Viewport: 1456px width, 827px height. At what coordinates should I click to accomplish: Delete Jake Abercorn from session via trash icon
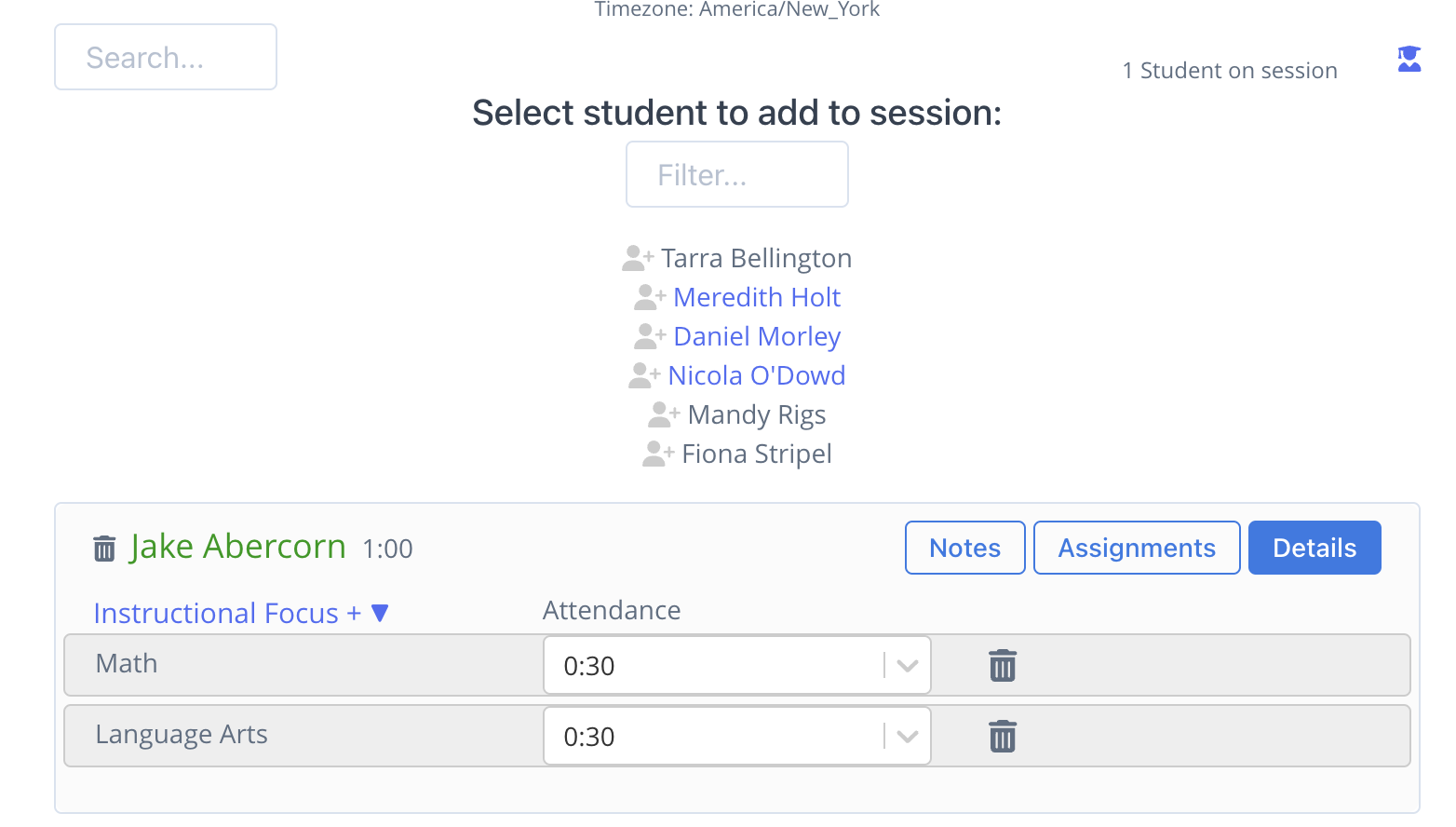tap(104, 549)
